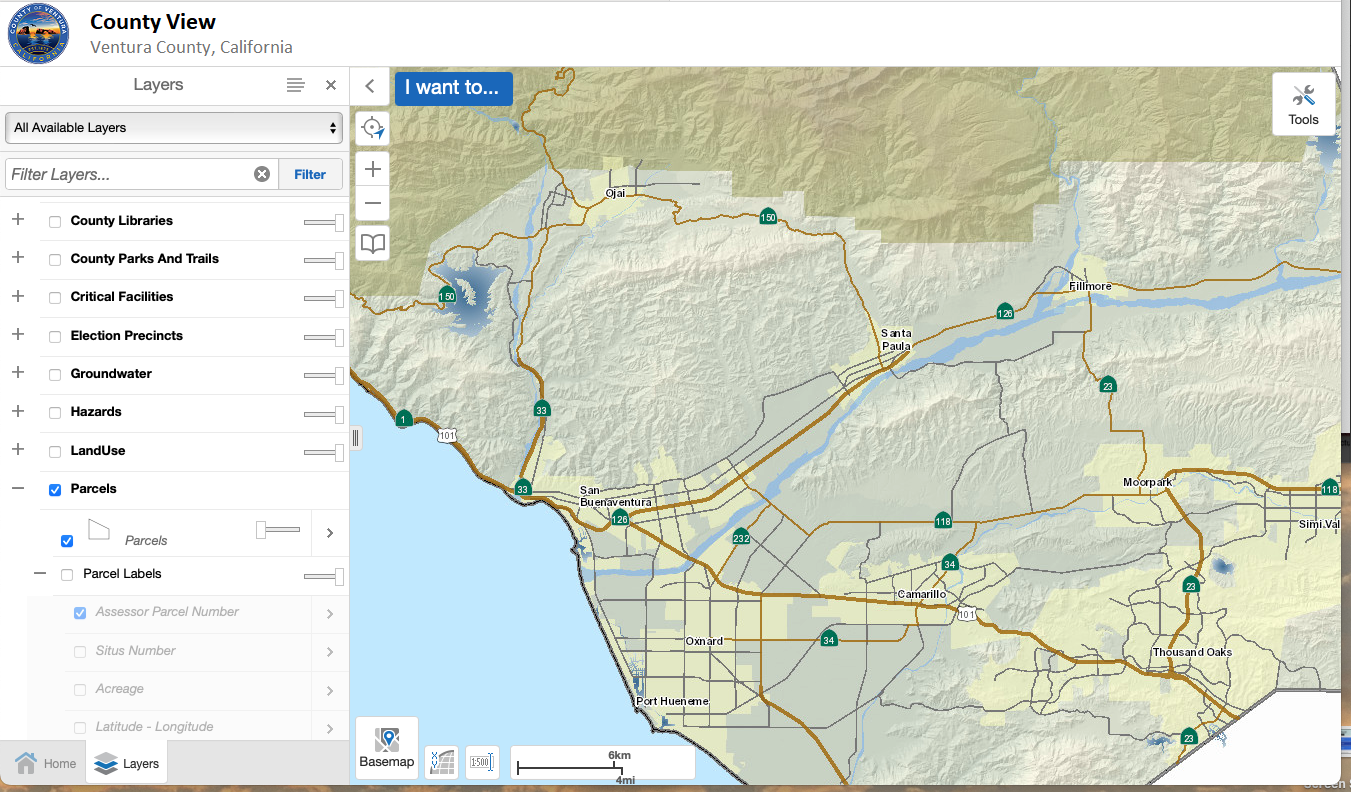Viewport: 1351px width, 792px height.
Task: Click the LandUse opacity slider
Action: [324, 452]
